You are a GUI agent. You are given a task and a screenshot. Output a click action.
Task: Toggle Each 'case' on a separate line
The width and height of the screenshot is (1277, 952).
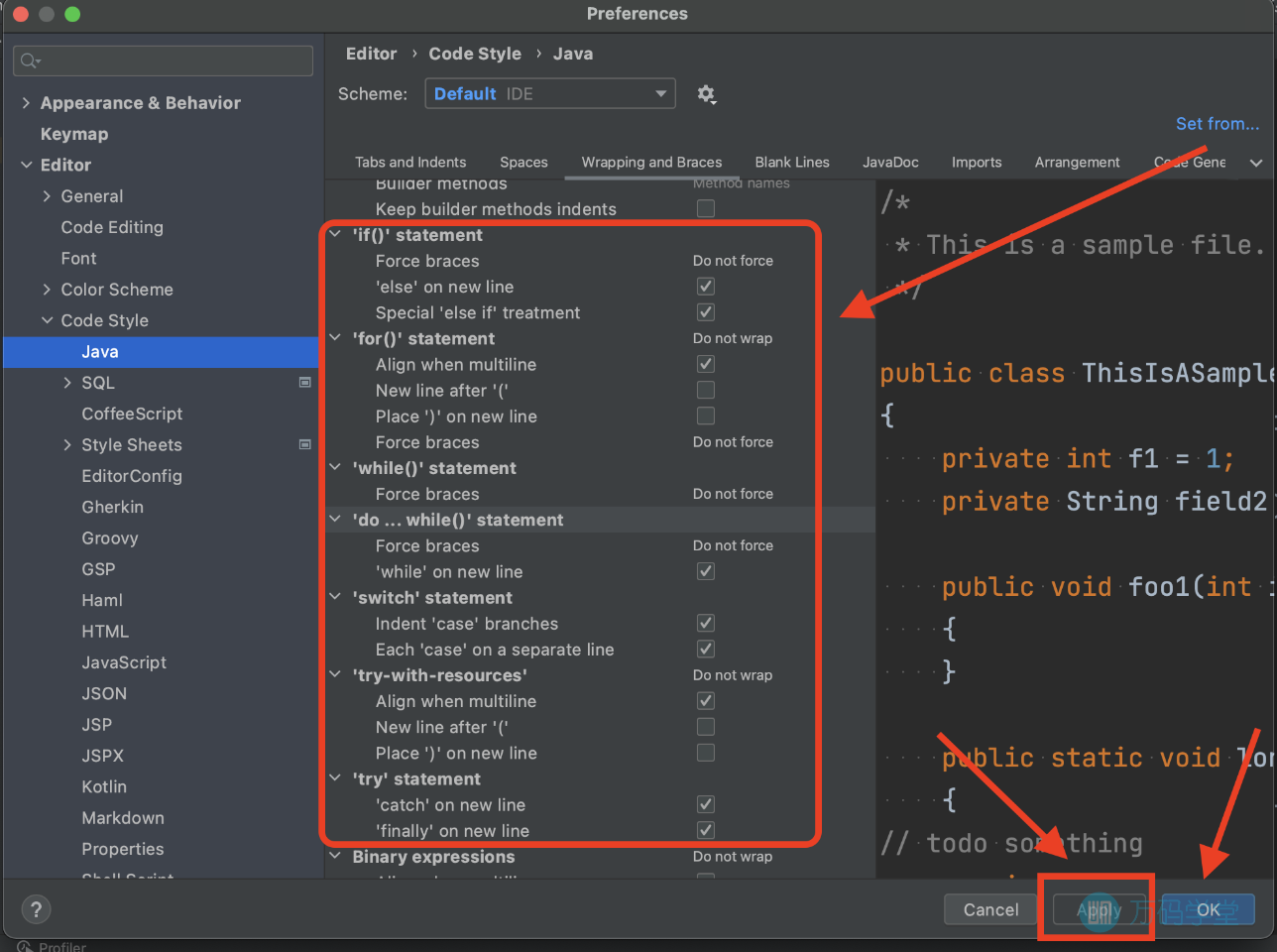706,649
